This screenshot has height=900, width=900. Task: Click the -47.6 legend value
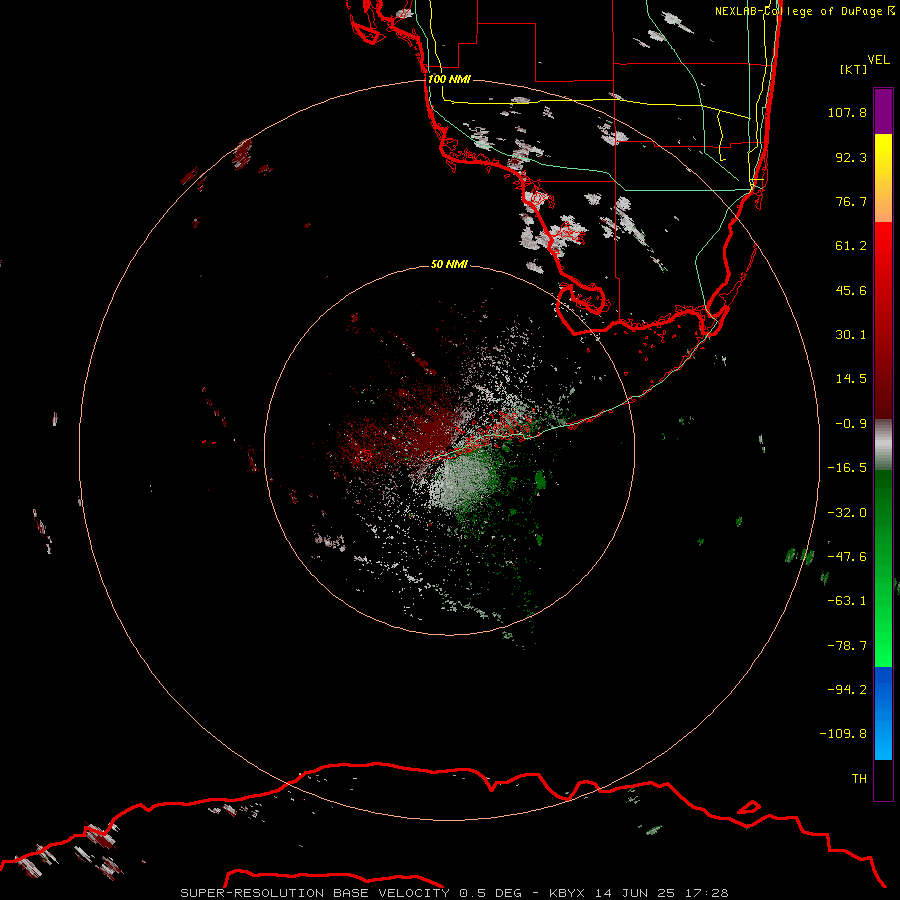[847, 557]
